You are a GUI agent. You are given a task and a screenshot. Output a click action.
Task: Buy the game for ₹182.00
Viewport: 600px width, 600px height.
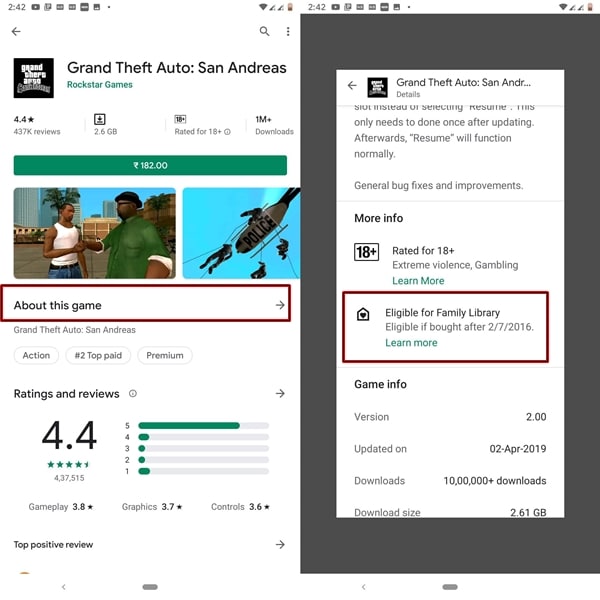click(150, 165)
